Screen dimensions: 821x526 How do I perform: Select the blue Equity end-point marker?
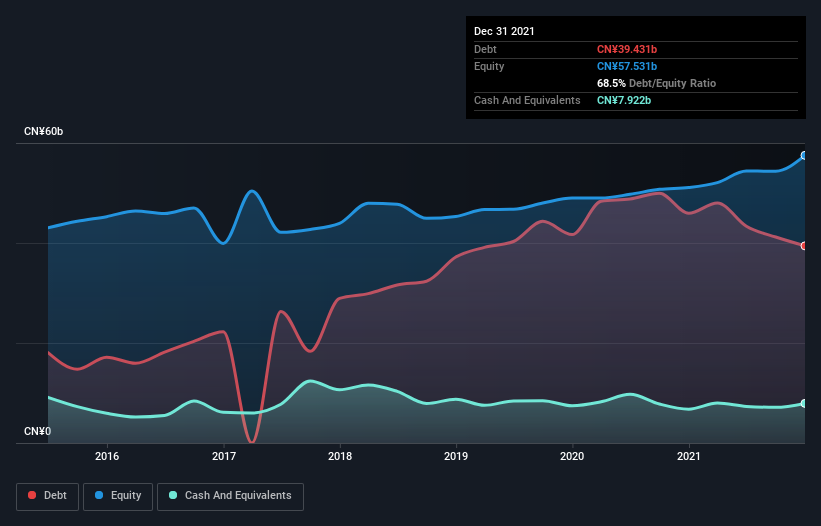[x=804, y=155]
